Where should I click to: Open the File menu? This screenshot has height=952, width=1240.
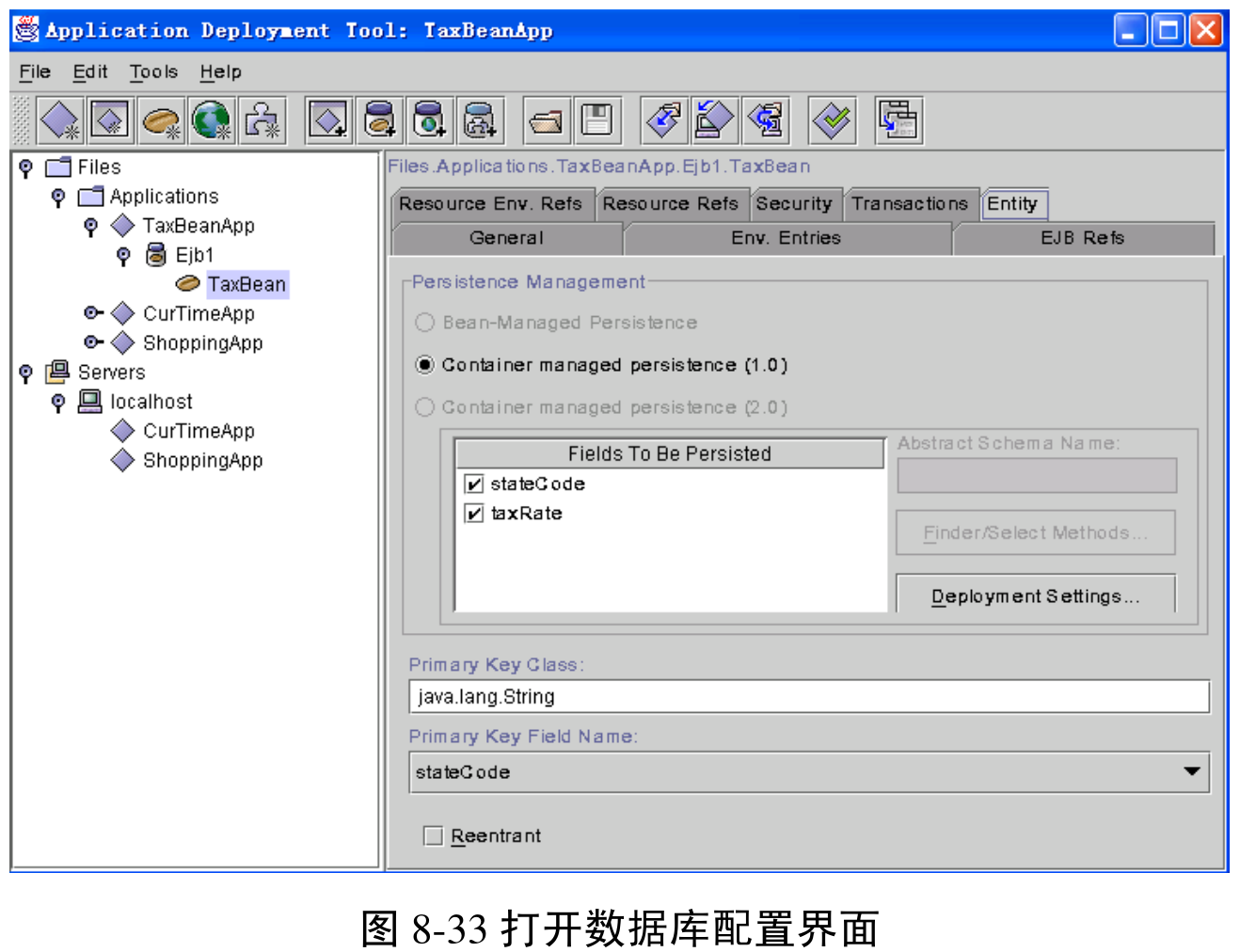pos(35,71)
